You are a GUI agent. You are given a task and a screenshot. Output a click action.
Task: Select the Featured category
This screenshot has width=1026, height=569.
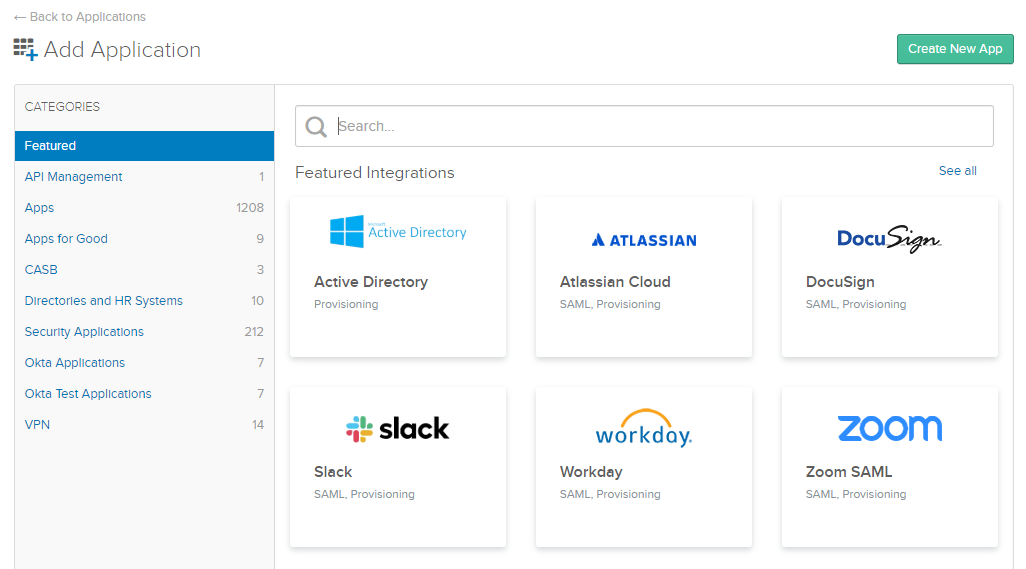point(50,146)
